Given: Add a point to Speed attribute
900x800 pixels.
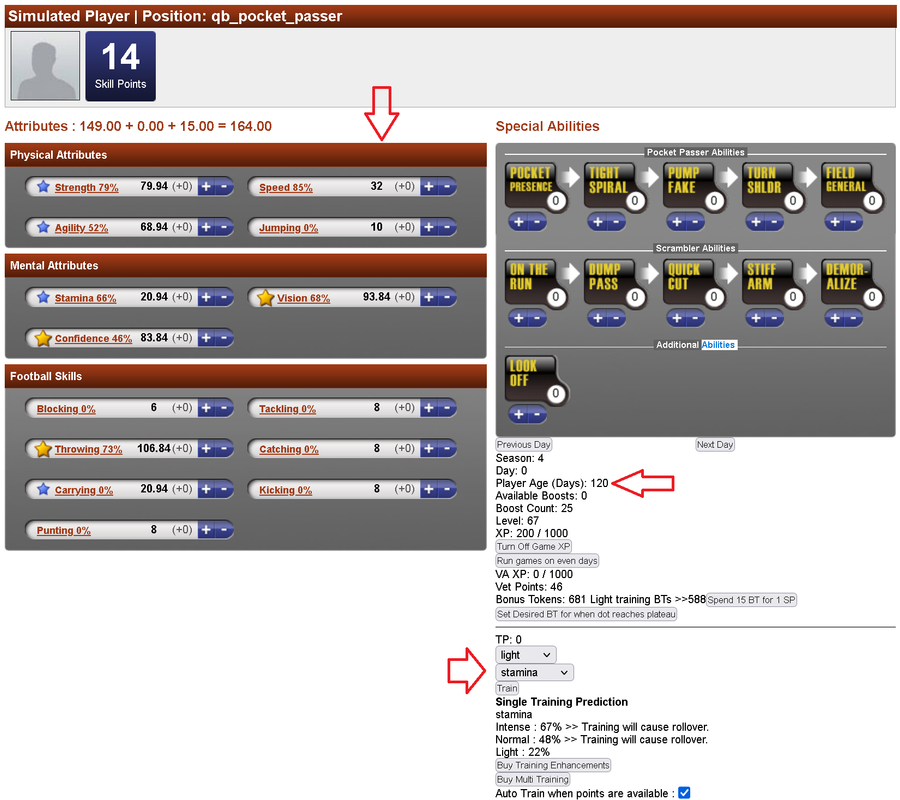Looking at the screenshot, I should pyautogui.click(x=429, y=187).
